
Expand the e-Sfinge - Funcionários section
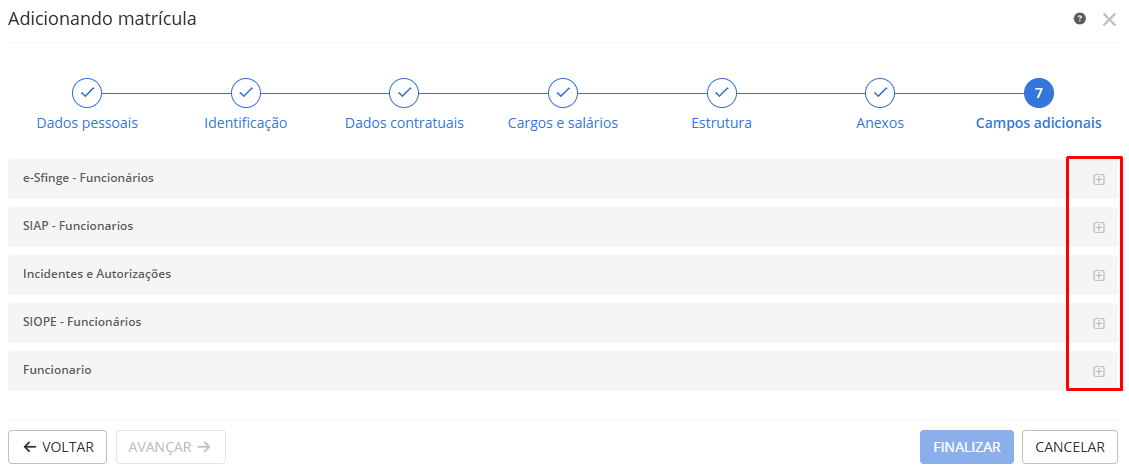click(1099, 179)
